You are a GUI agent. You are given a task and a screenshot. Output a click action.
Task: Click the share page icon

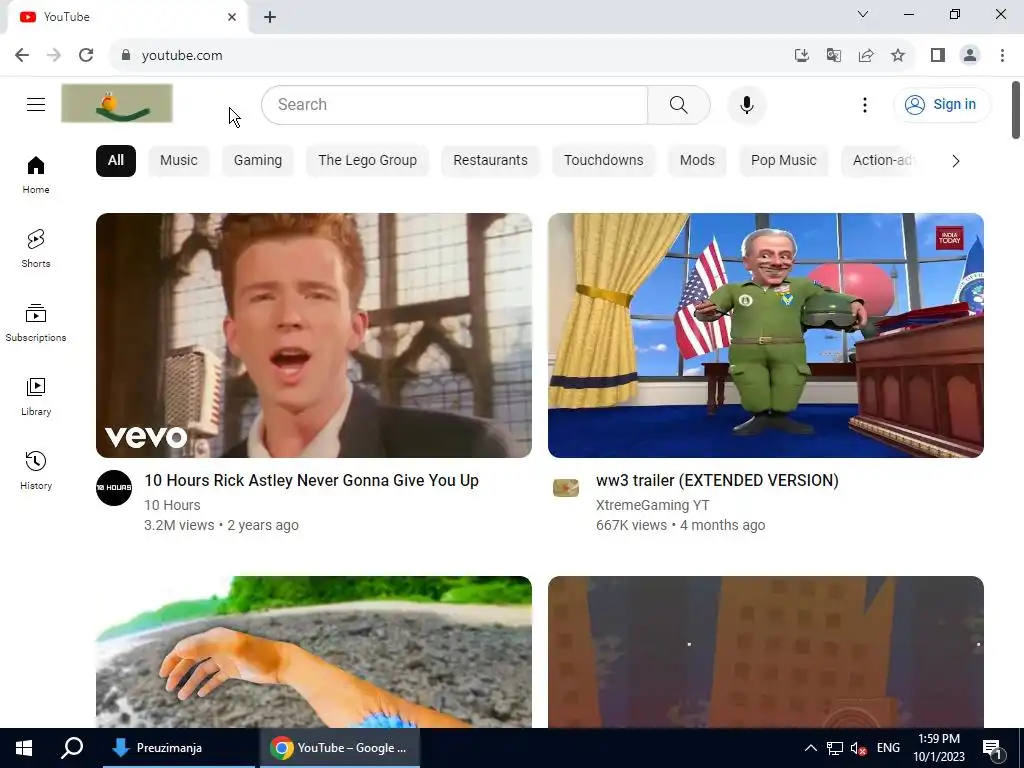click(866, 55)
